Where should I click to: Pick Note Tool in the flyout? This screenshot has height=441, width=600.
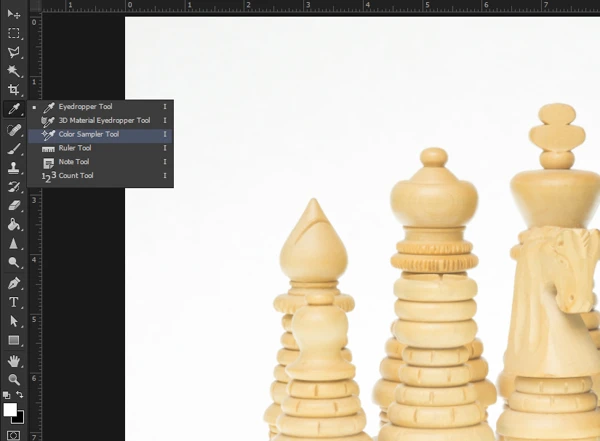(73, 162)
